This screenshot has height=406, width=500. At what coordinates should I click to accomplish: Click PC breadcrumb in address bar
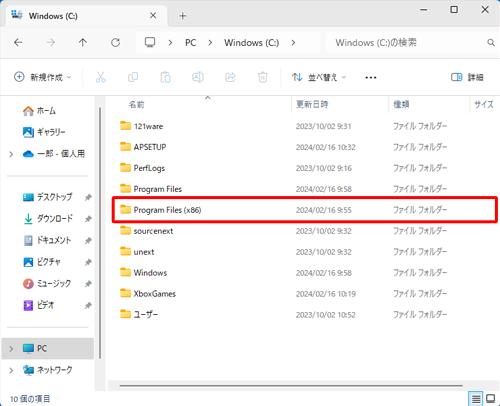[190, 43]
